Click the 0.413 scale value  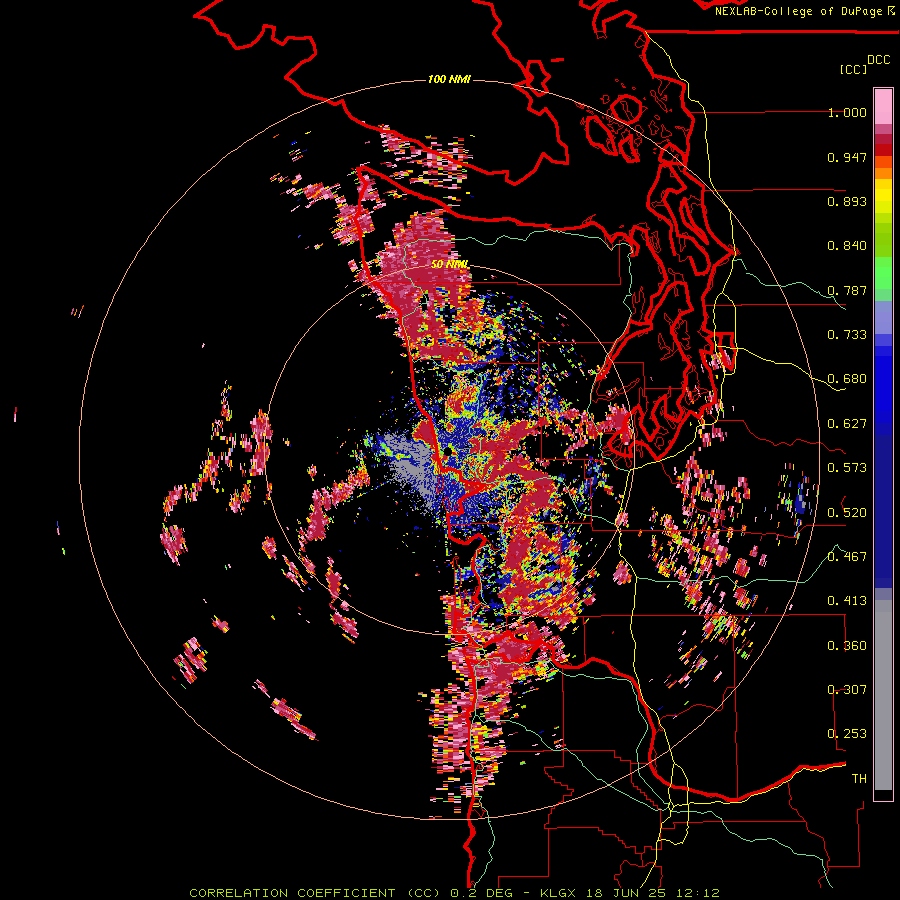847,601
